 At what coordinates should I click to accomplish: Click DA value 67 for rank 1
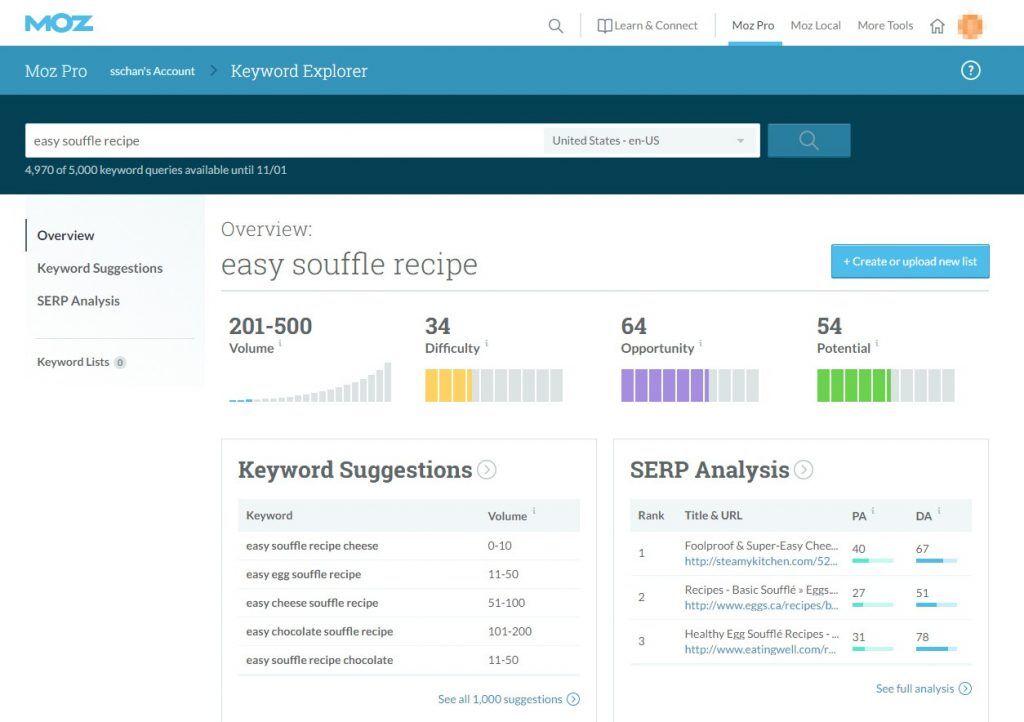tap(922, 549)
